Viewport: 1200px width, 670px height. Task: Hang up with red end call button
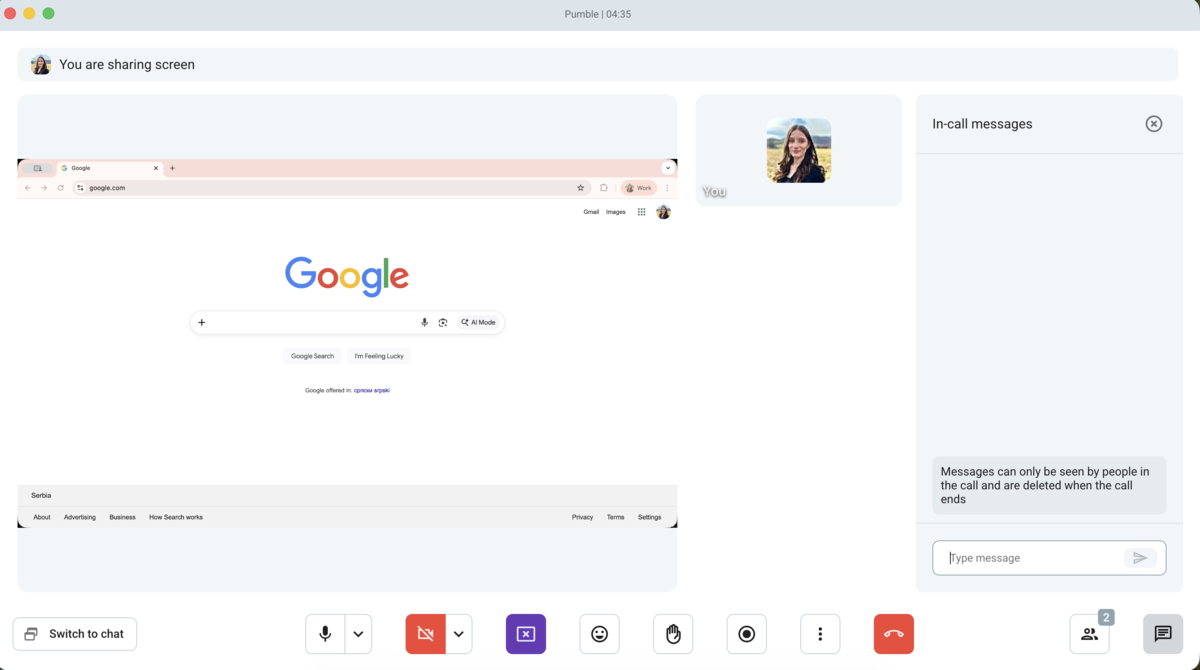point(893,634)
